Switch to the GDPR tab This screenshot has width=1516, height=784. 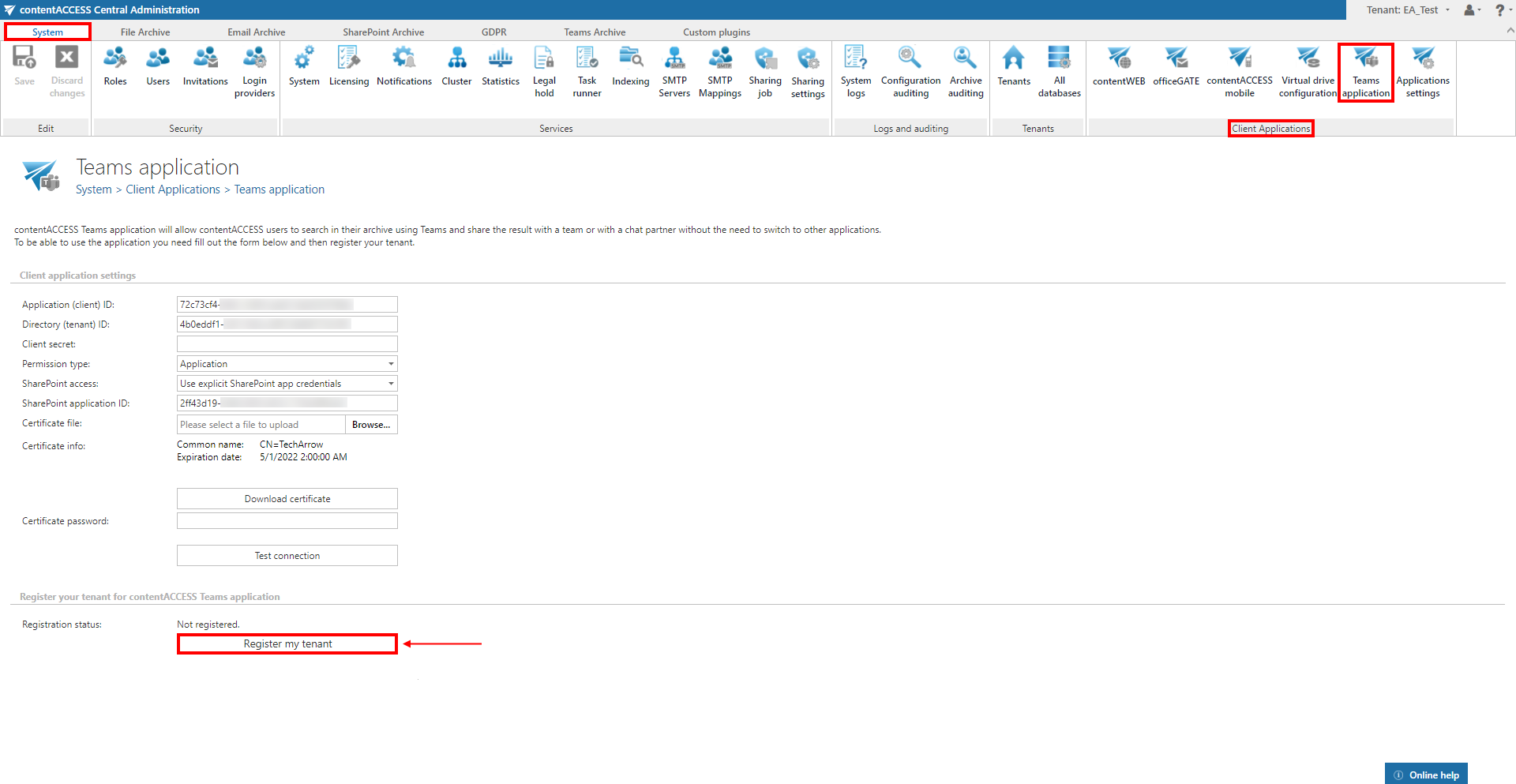click(x=493, y=32)
